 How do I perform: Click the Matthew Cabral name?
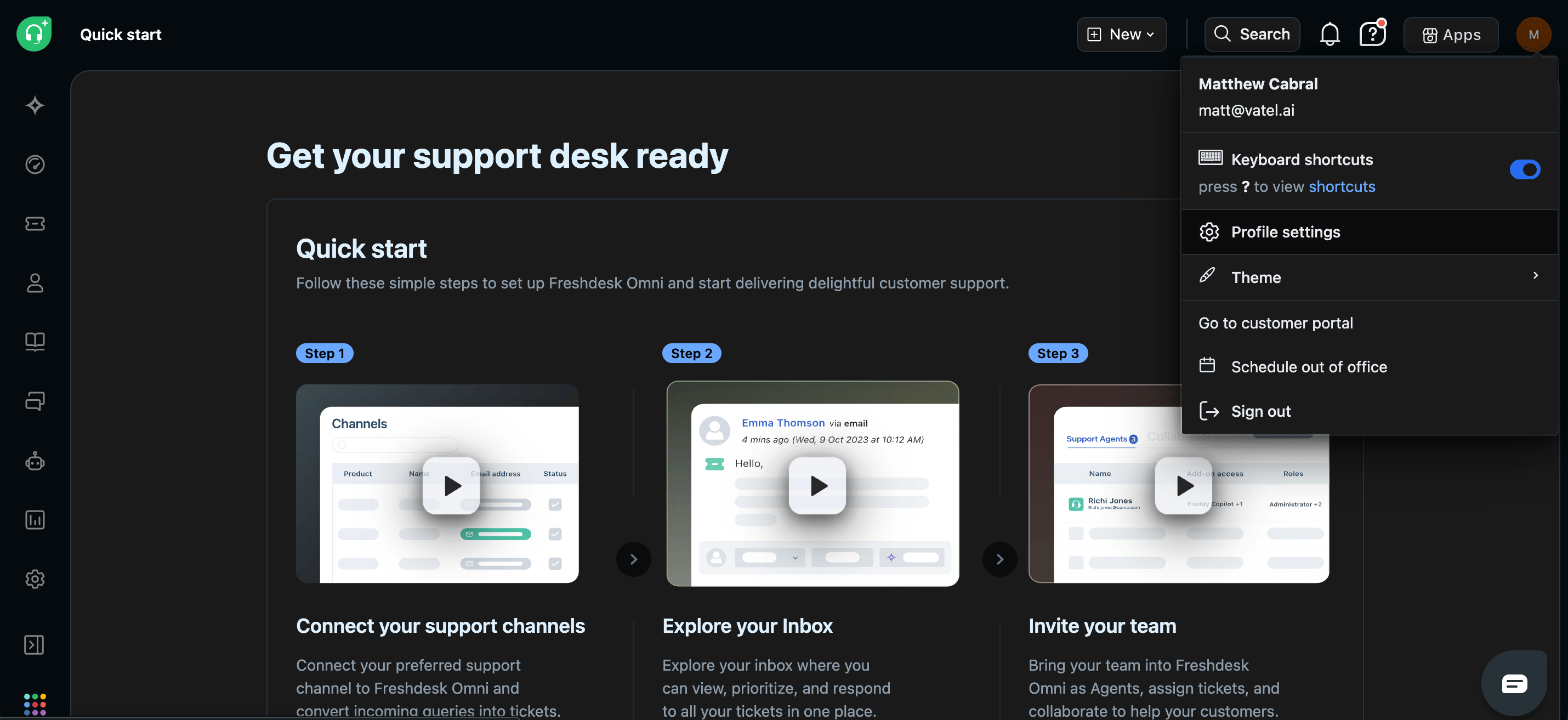(1258, 84)
